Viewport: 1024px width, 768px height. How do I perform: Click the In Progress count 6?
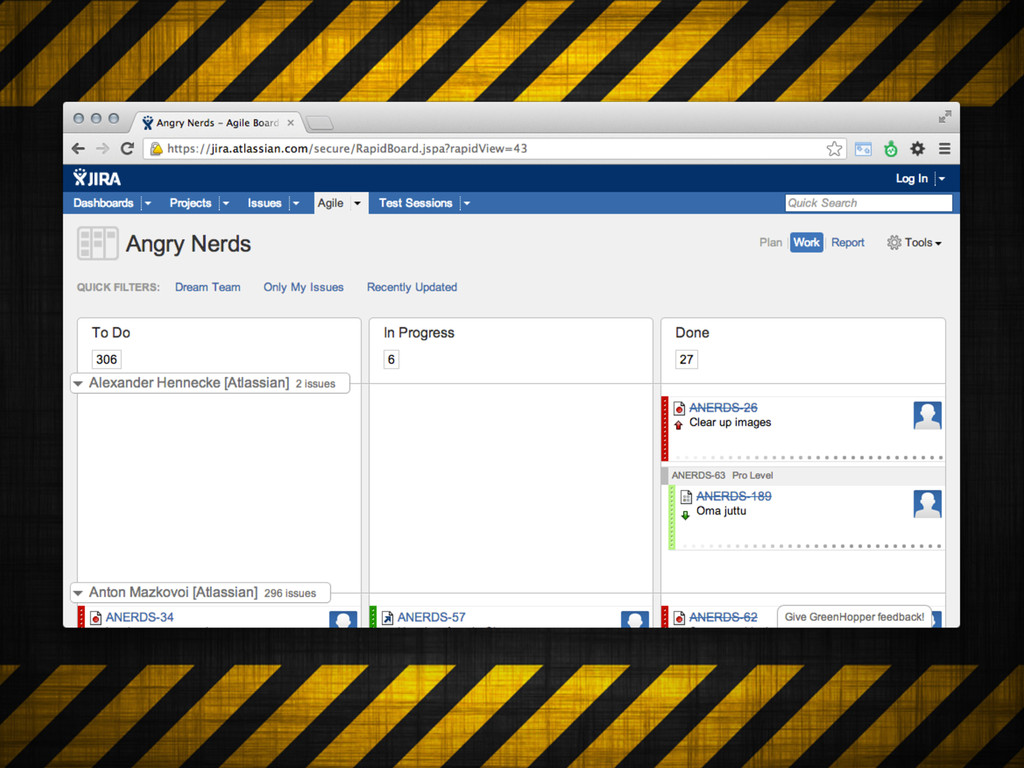391,359
